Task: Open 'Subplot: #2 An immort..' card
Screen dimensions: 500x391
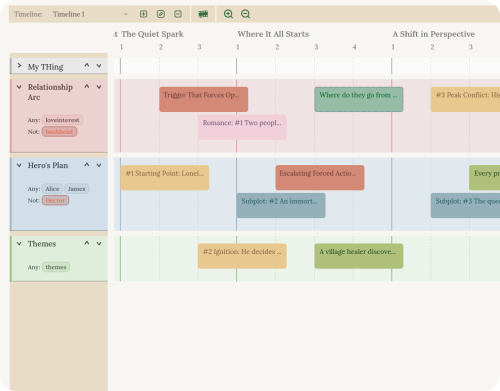Action: click(x=281, y=205)
